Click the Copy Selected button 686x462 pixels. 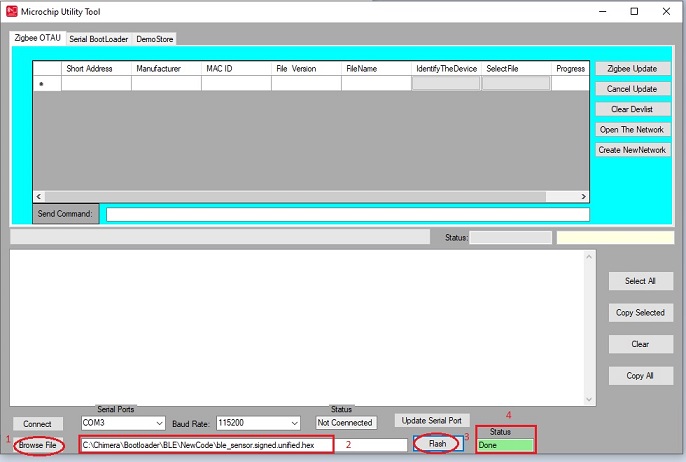click(640, 313)
